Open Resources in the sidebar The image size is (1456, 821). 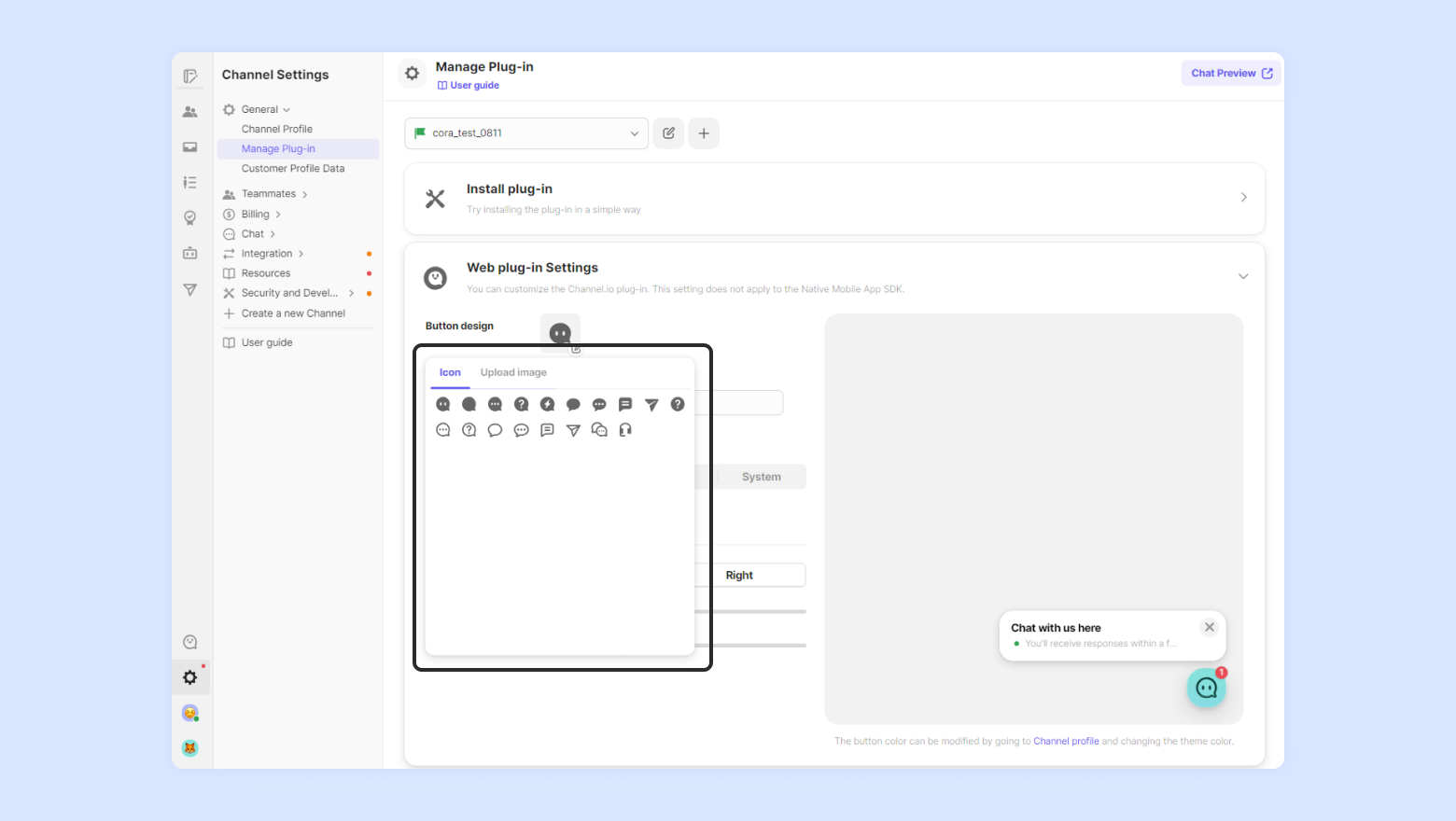pyautogui.click(x=266, y=273)
